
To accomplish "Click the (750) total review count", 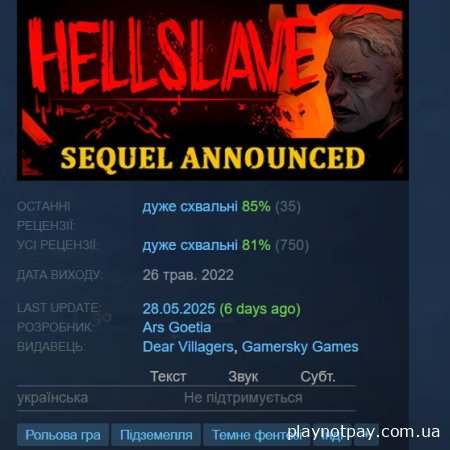I will pos(292,245).
